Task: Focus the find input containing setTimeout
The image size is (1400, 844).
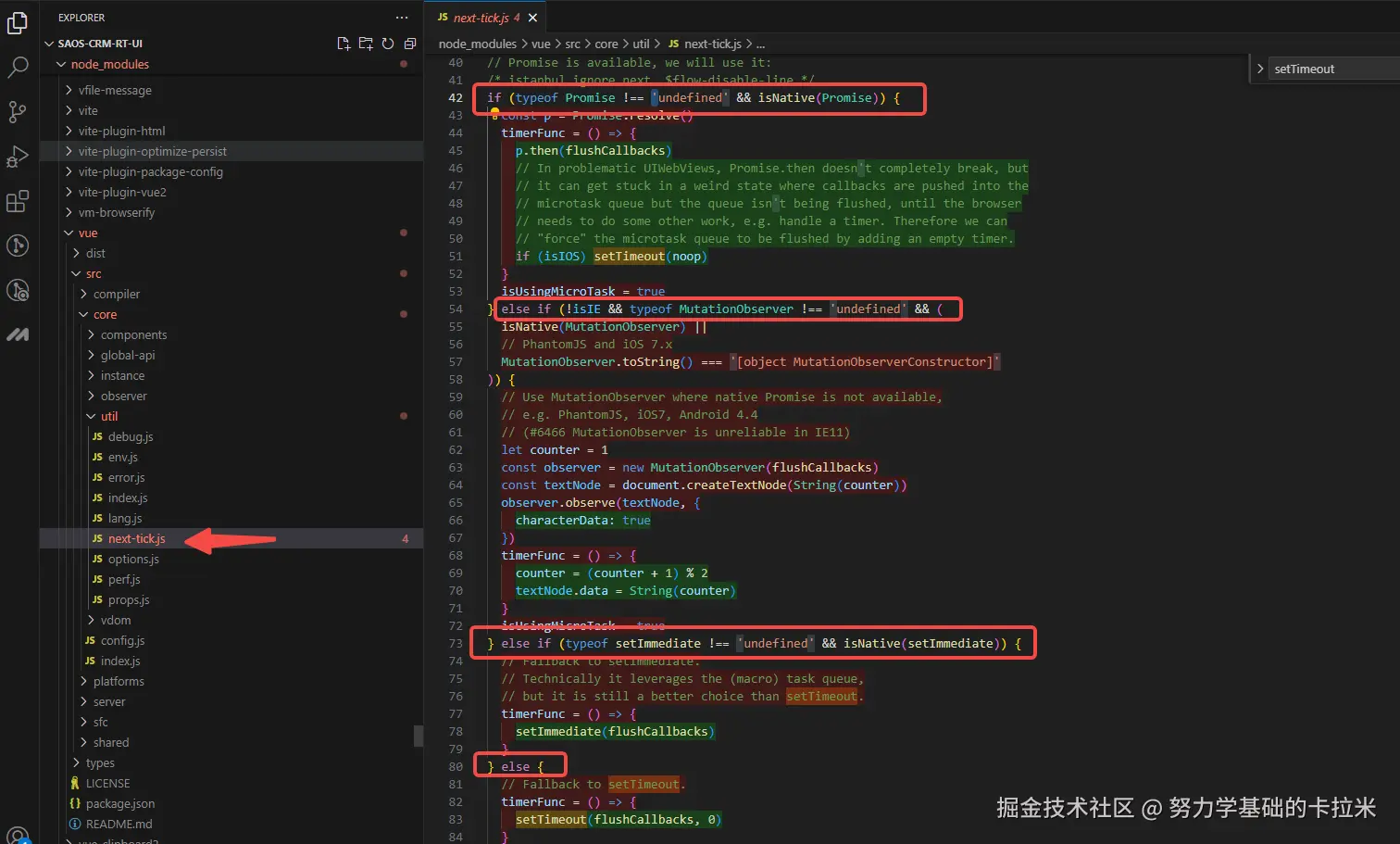Action: pyautogui.click(x=1333, y=69)
